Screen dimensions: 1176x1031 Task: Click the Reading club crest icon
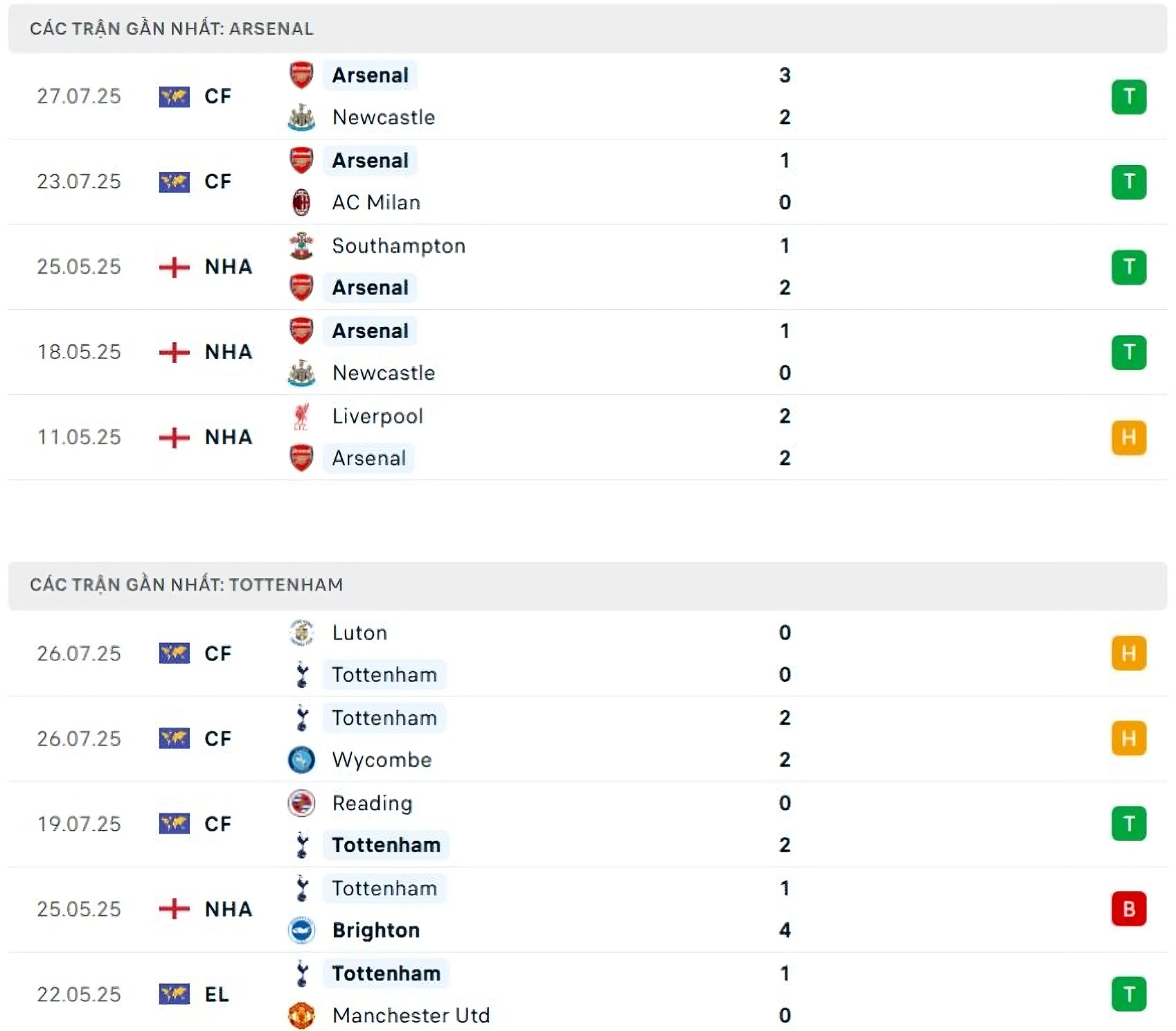coord(301,803)
